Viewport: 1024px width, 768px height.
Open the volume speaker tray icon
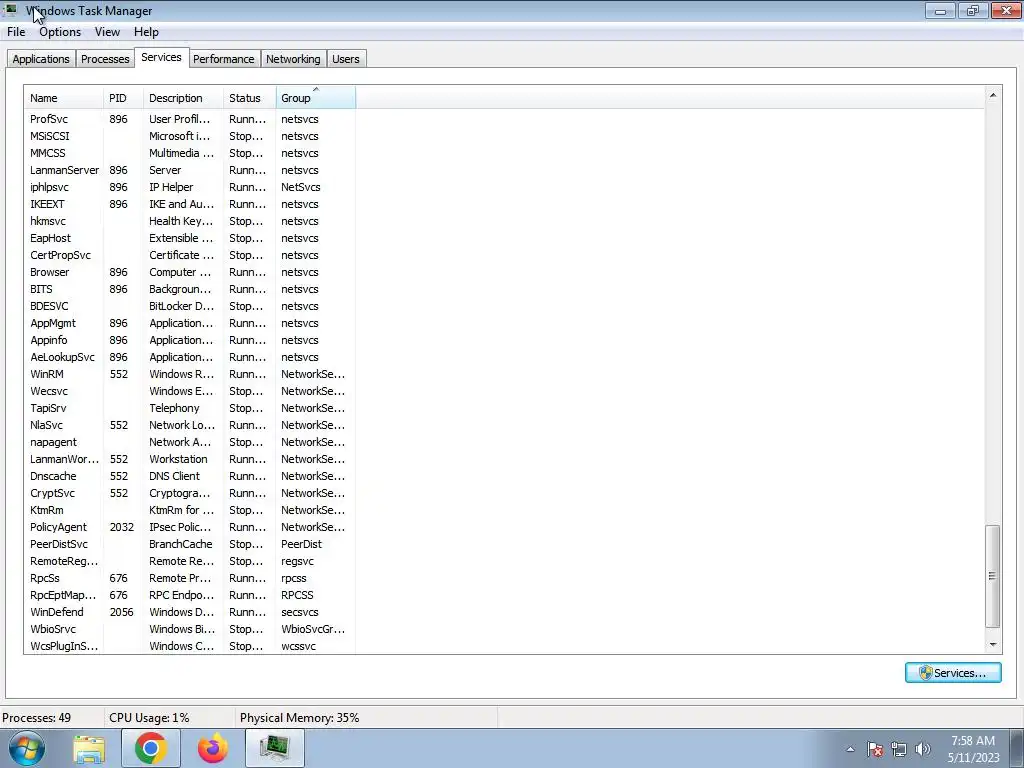[923, 749]
